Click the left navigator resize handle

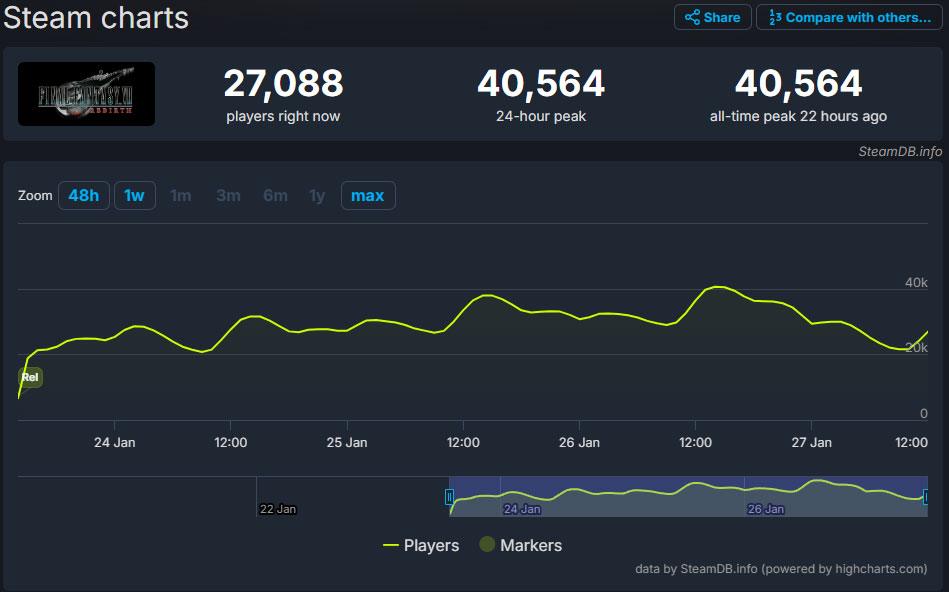coord(450,496)
